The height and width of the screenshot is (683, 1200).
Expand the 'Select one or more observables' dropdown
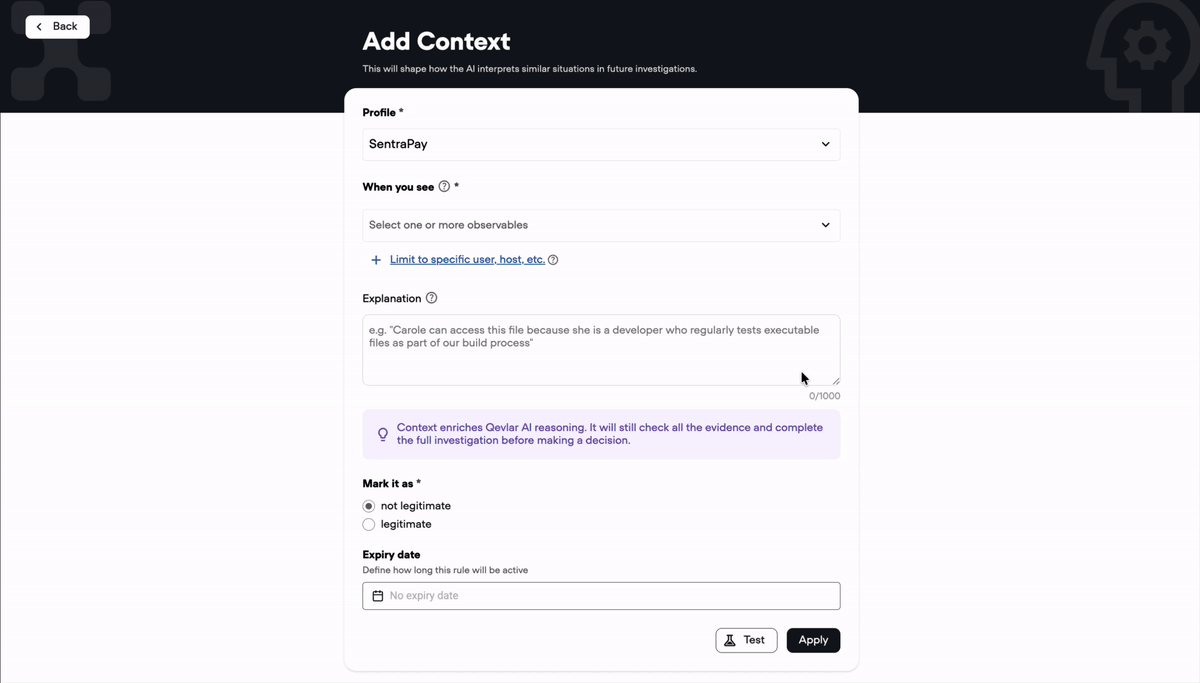[x=601, y=225]
